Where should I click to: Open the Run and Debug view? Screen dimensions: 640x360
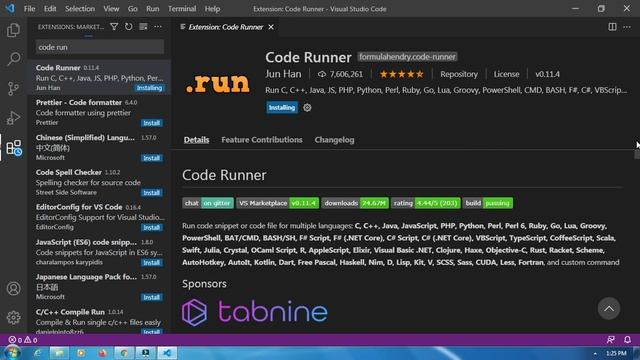(13, 118)
